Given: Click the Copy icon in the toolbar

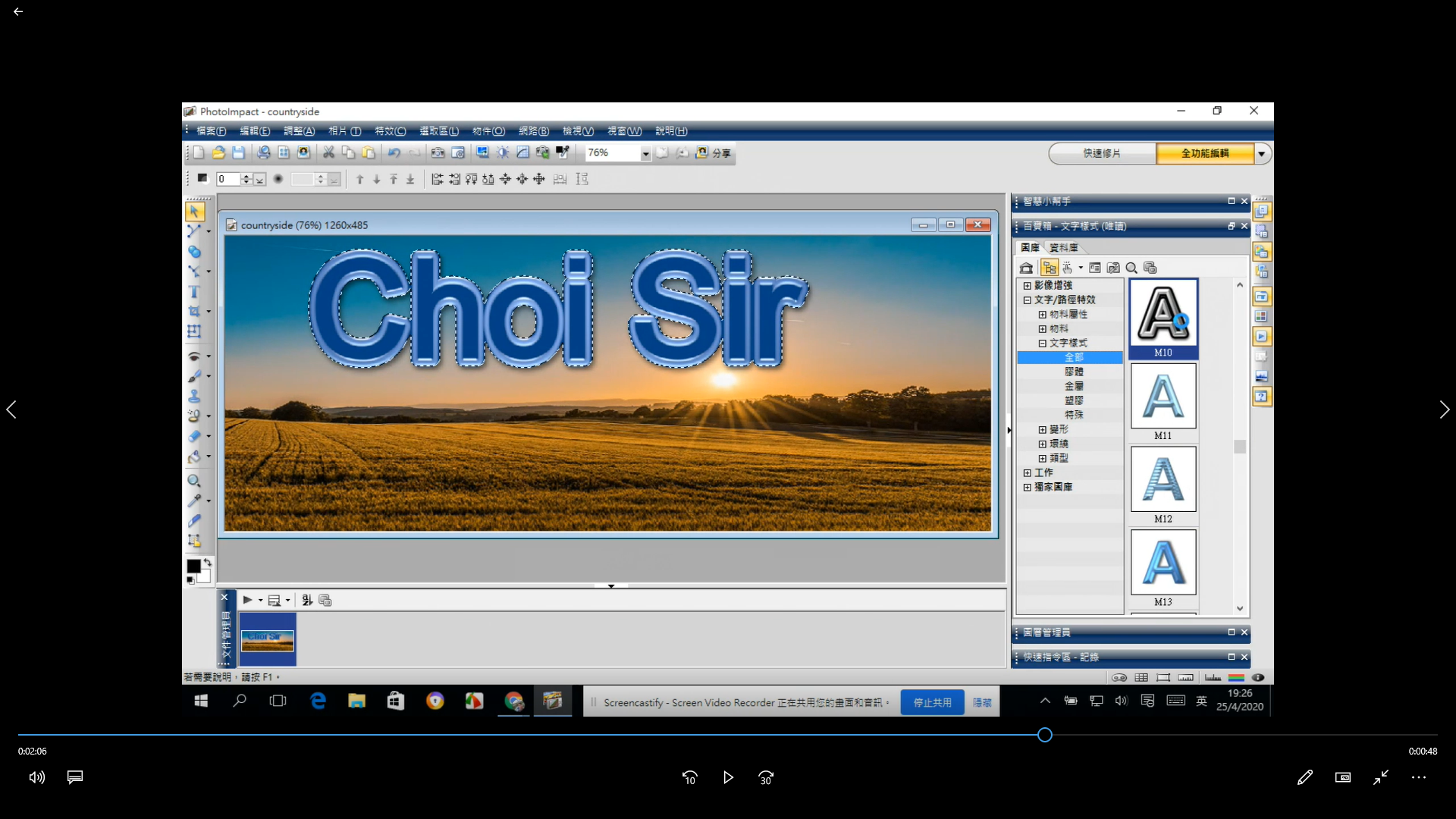Looking at the screenshot, I should point(348,153).
